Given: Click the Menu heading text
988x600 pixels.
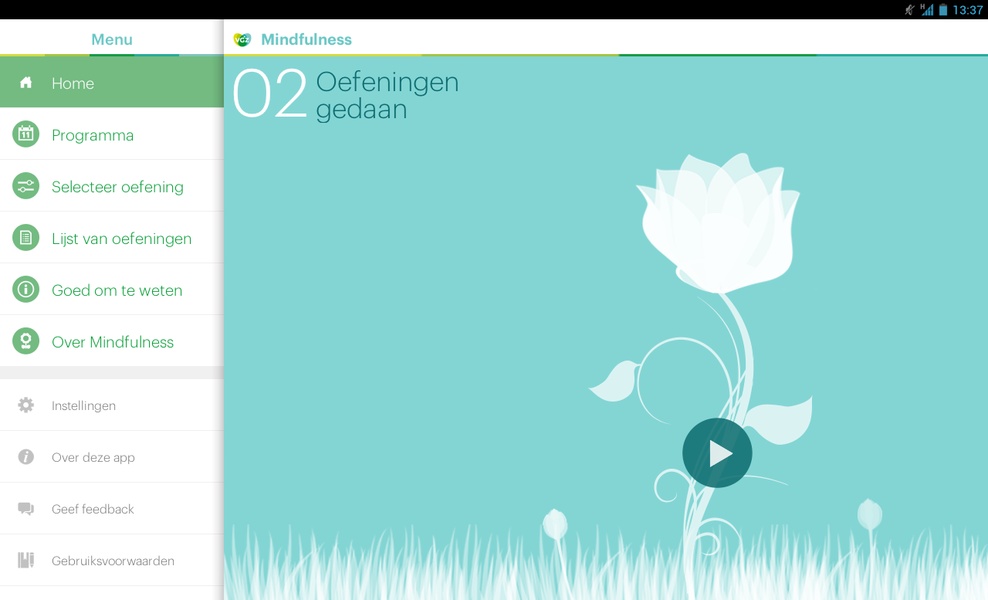Looking at the screenshot, I should pos(112,39).
